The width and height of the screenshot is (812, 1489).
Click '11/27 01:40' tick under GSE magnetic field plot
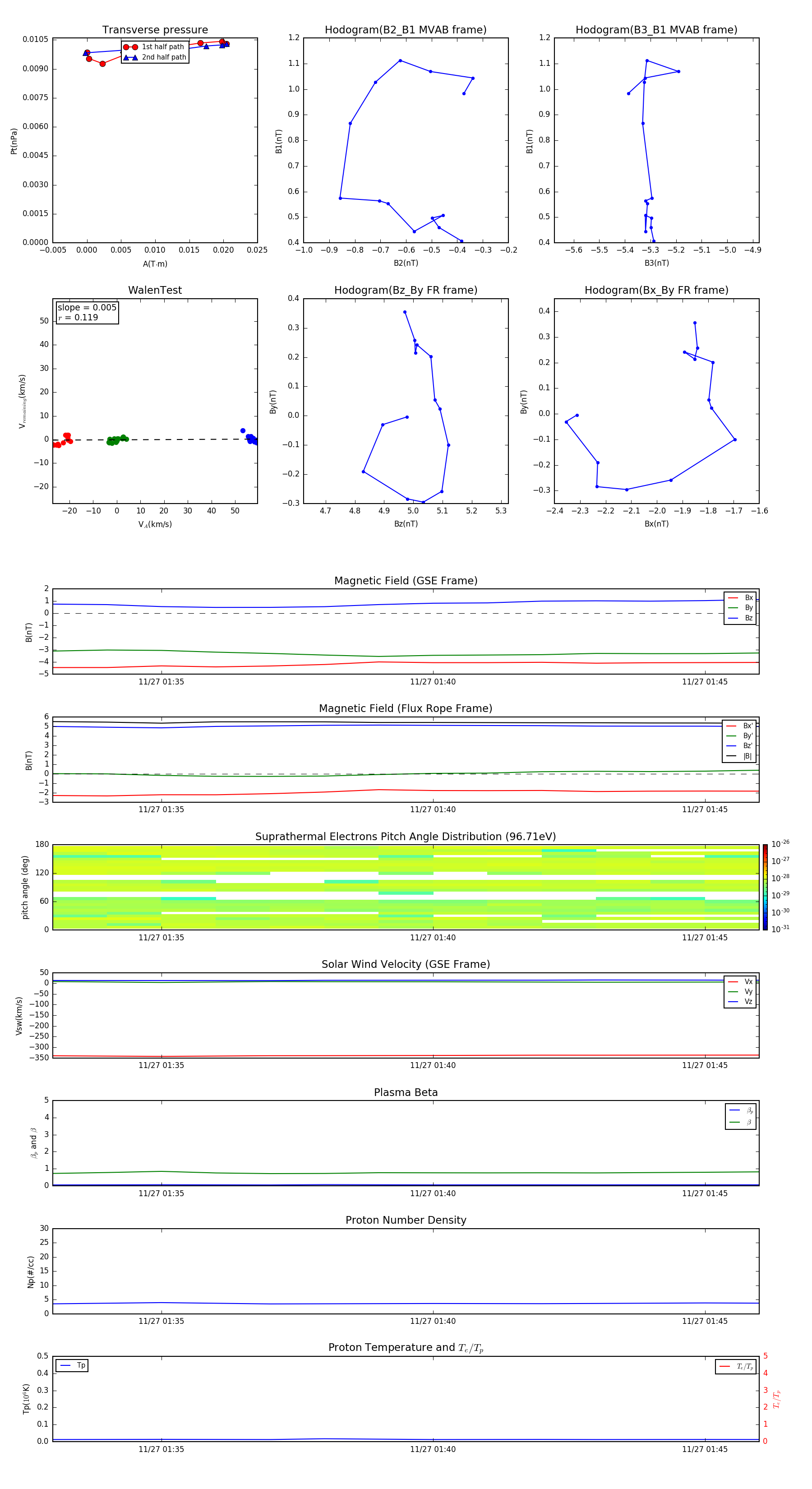pyautogui.click(x=433, y=682)
